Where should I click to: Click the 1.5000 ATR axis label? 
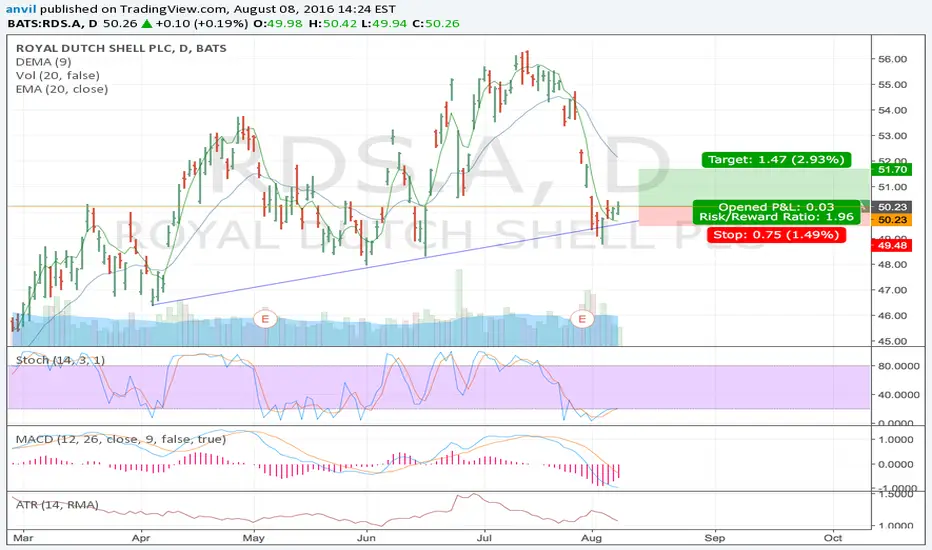point(896,495)
